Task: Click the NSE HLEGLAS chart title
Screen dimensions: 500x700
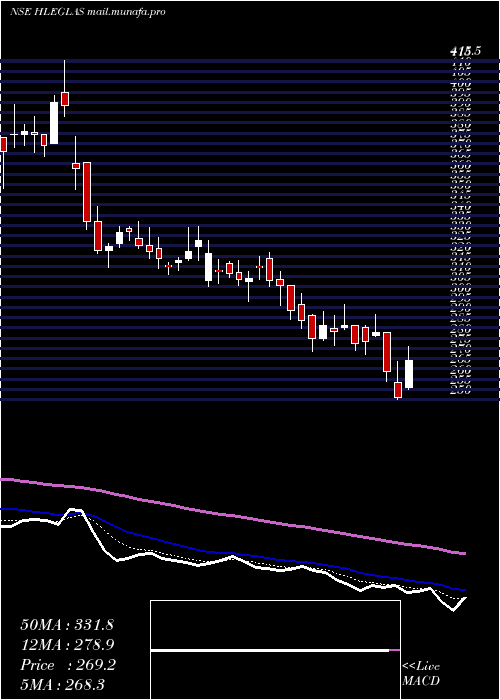Action: pos(45,12)
